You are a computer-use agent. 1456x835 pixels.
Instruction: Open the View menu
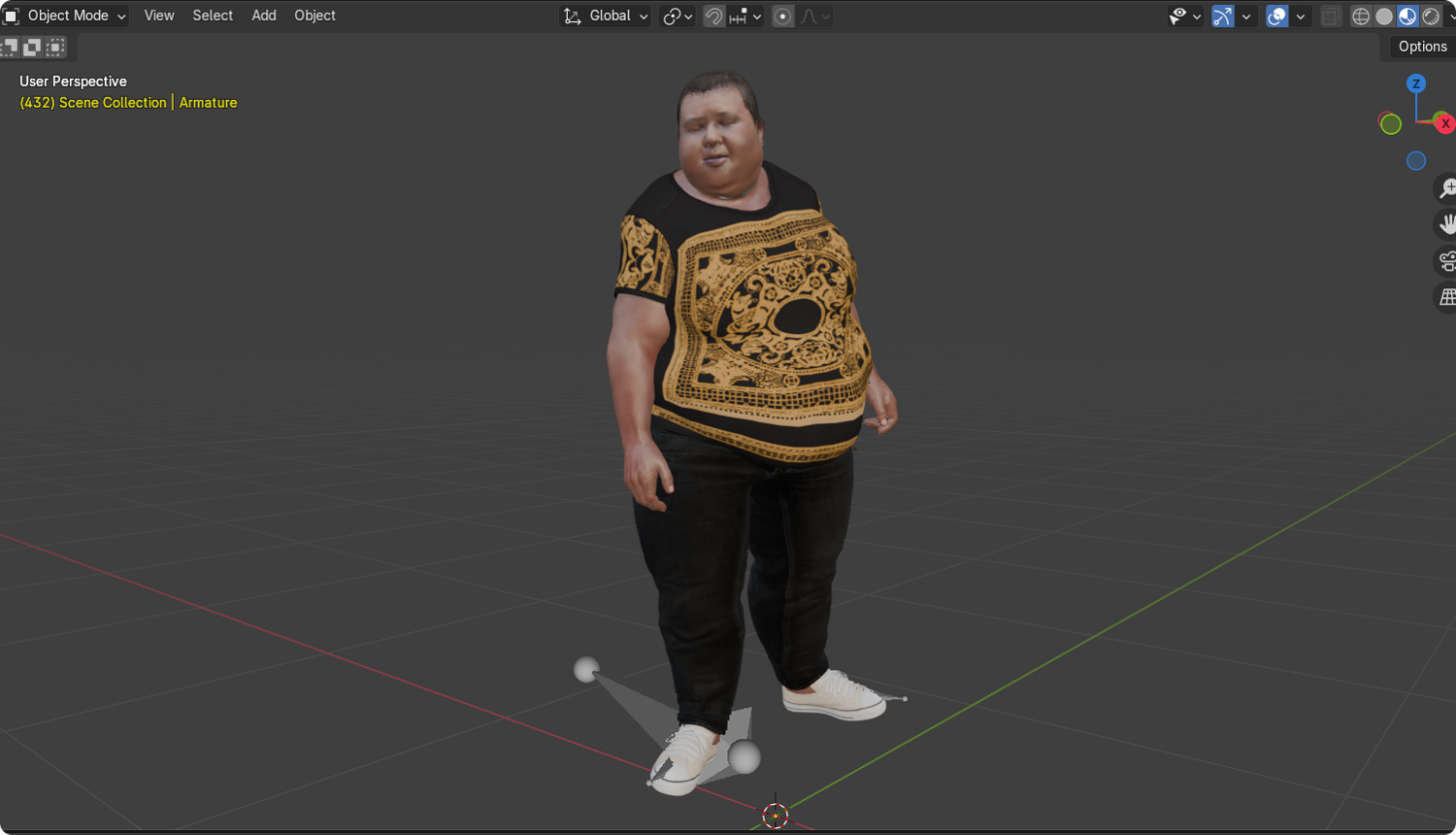(159, 16)
